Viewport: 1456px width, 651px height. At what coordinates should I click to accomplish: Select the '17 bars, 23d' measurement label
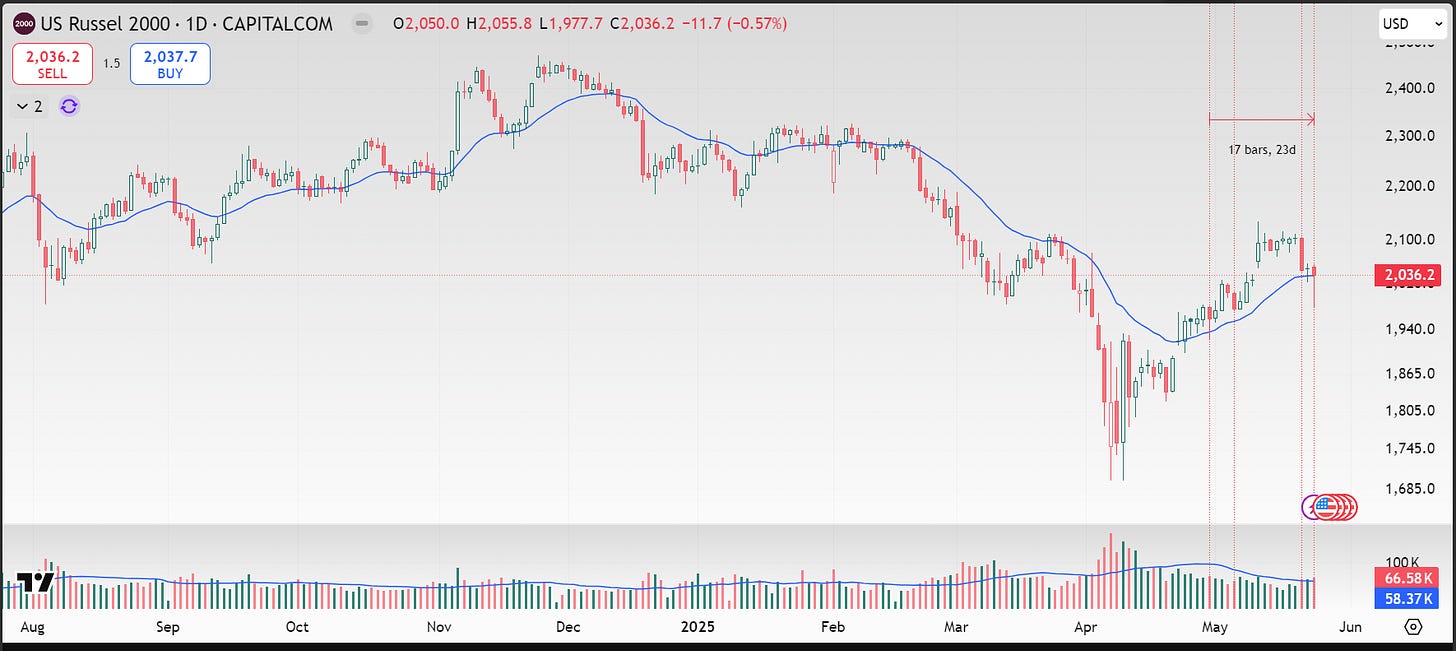click(x=1262, y=150)
